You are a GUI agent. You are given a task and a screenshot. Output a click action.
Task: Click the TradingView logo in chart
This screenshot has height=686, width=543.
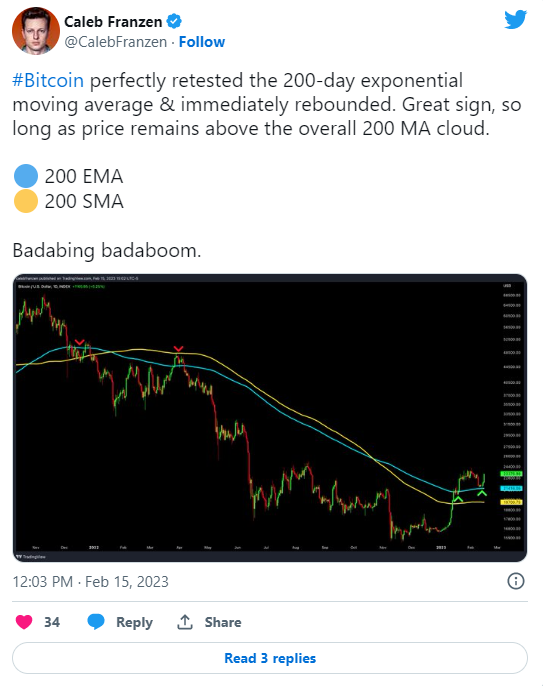(x=31, y=556)
